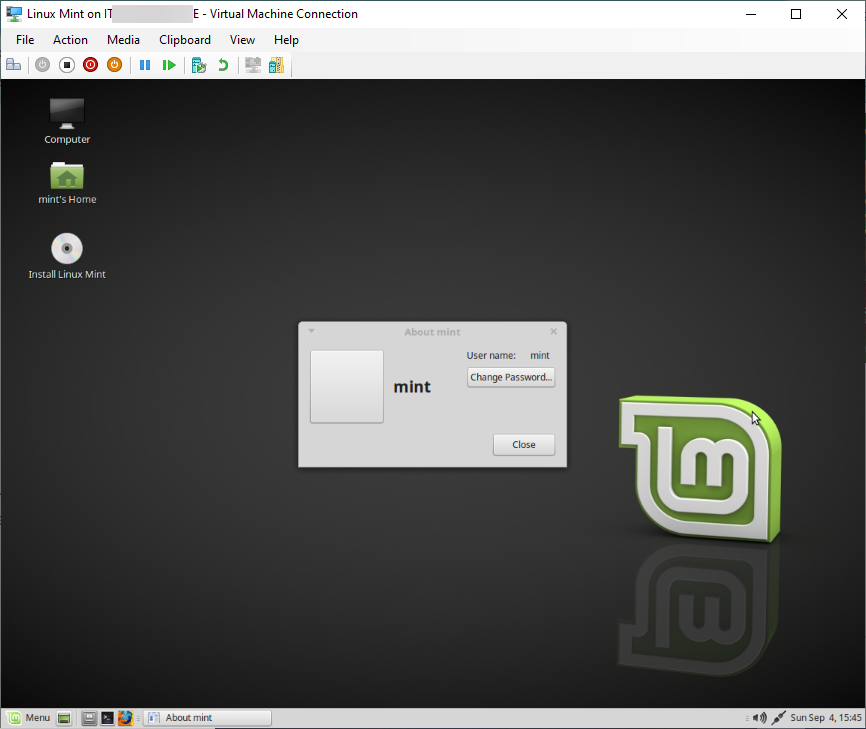Screen dimensions: 866x729
Task: Click the Virtual Machine Connection window icon
Action: (13, 14)
